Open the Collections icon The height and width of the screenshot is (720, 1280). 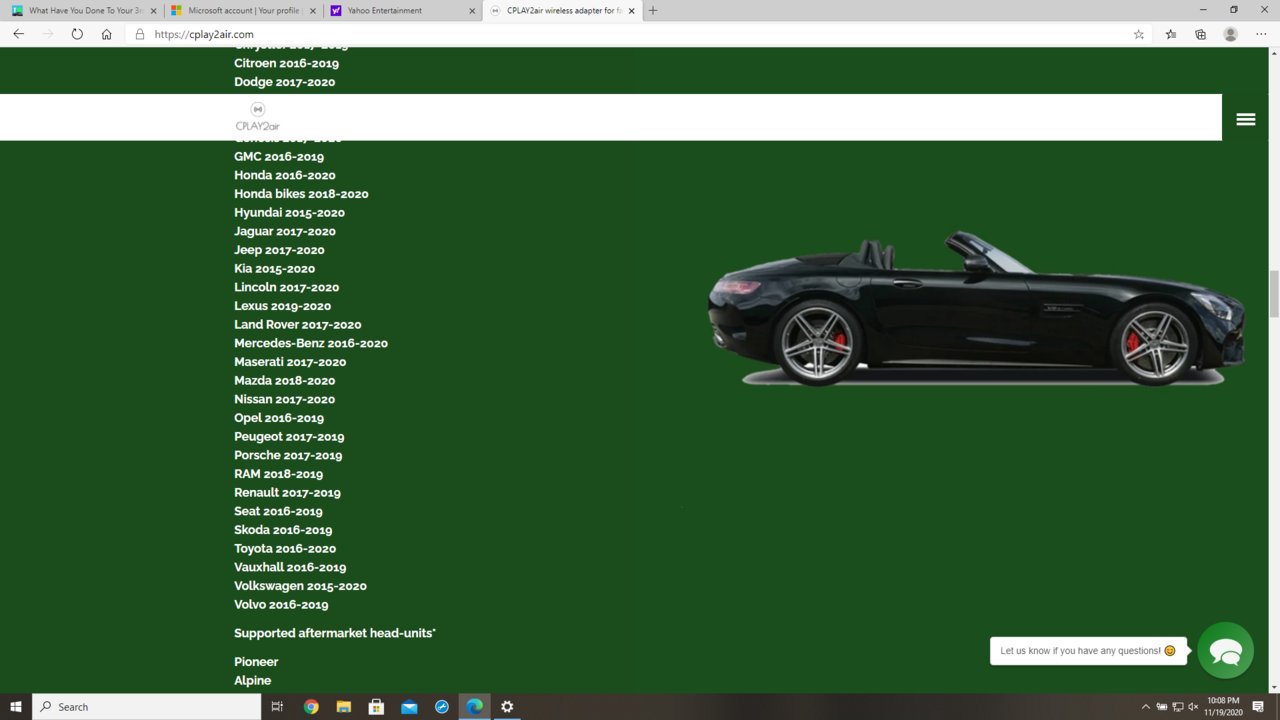coord(1200,34)
